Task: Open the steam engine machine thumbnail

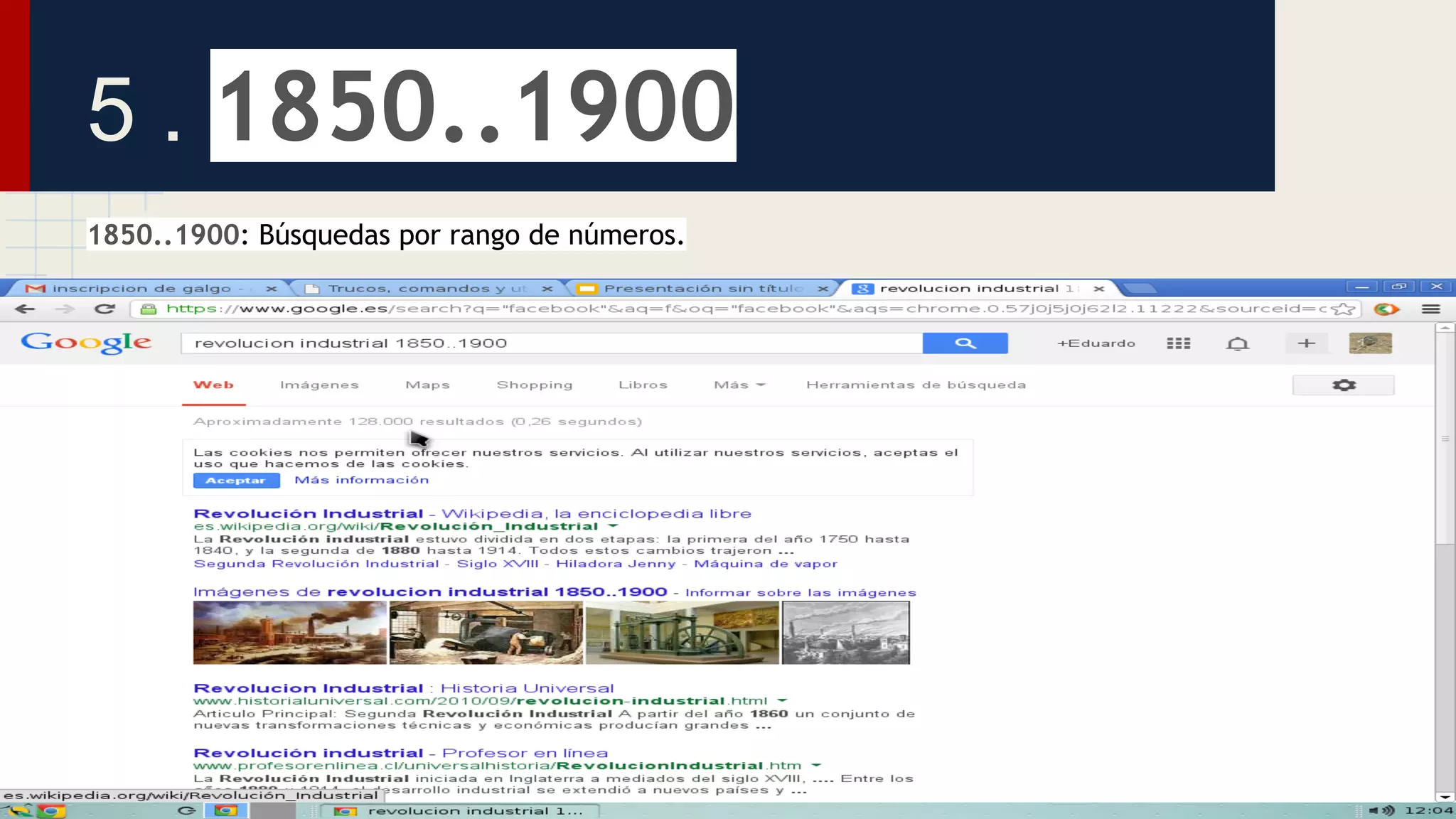Action: click(682, 633)
